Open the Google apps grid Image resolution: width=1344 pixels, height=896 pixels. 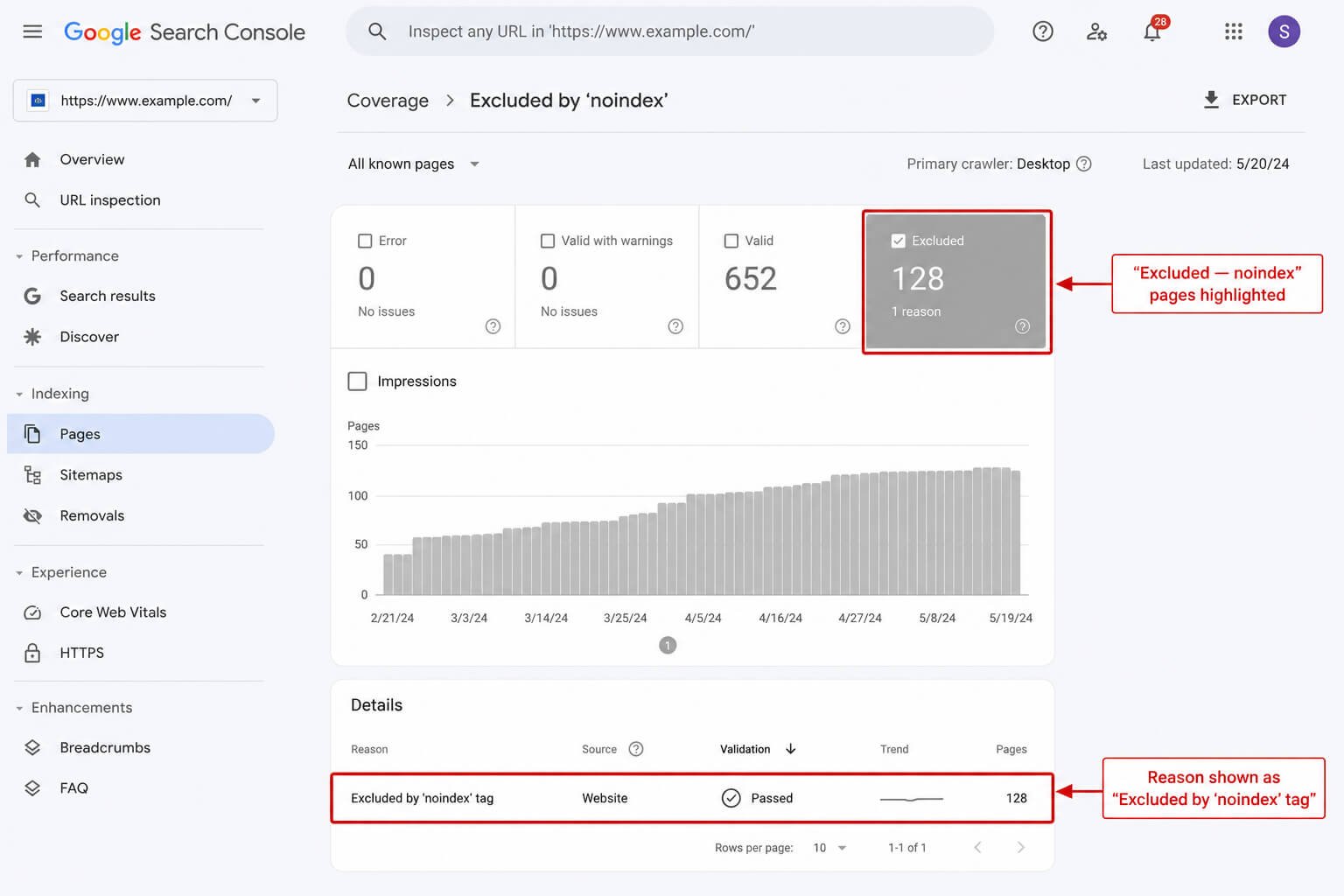click(x=1233, y=31)
